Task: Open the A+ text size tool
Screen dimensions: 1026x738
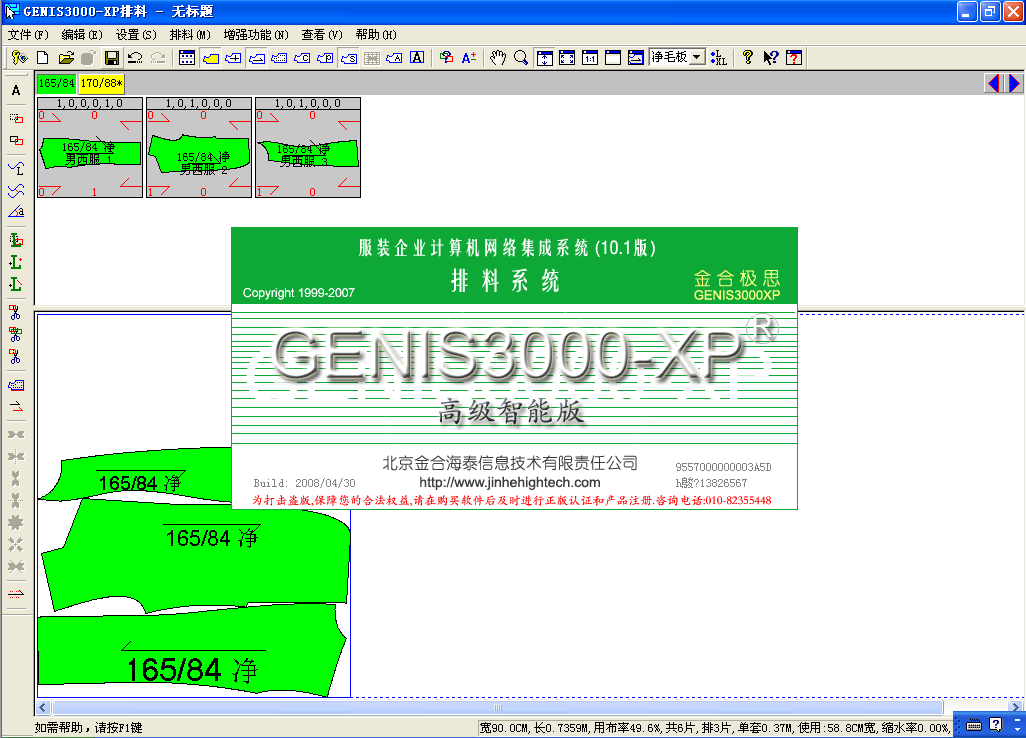Action: coord(469,58)
